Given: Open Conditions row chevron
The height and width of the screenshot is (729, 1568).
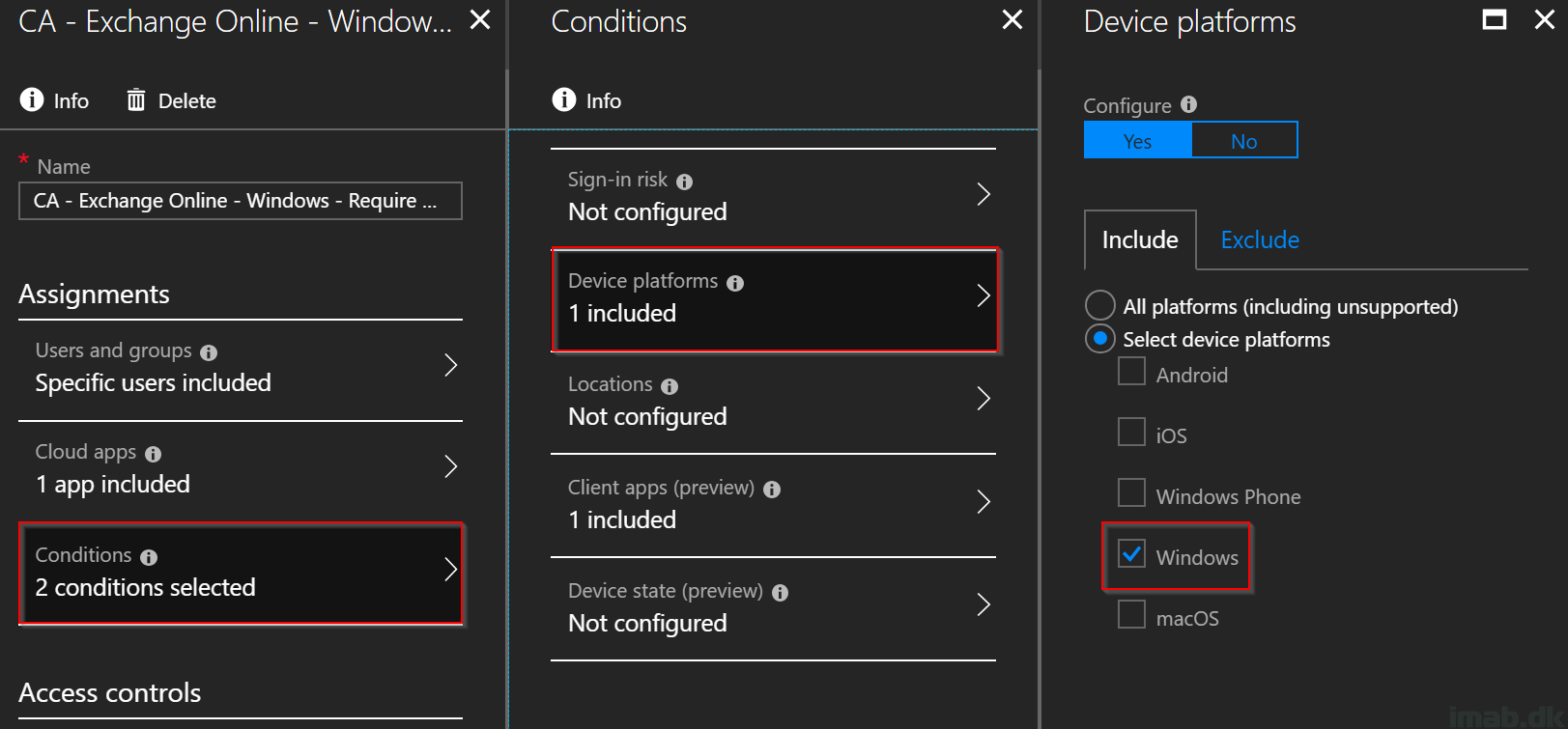Looking at the screenshot, I should (450, 569).
